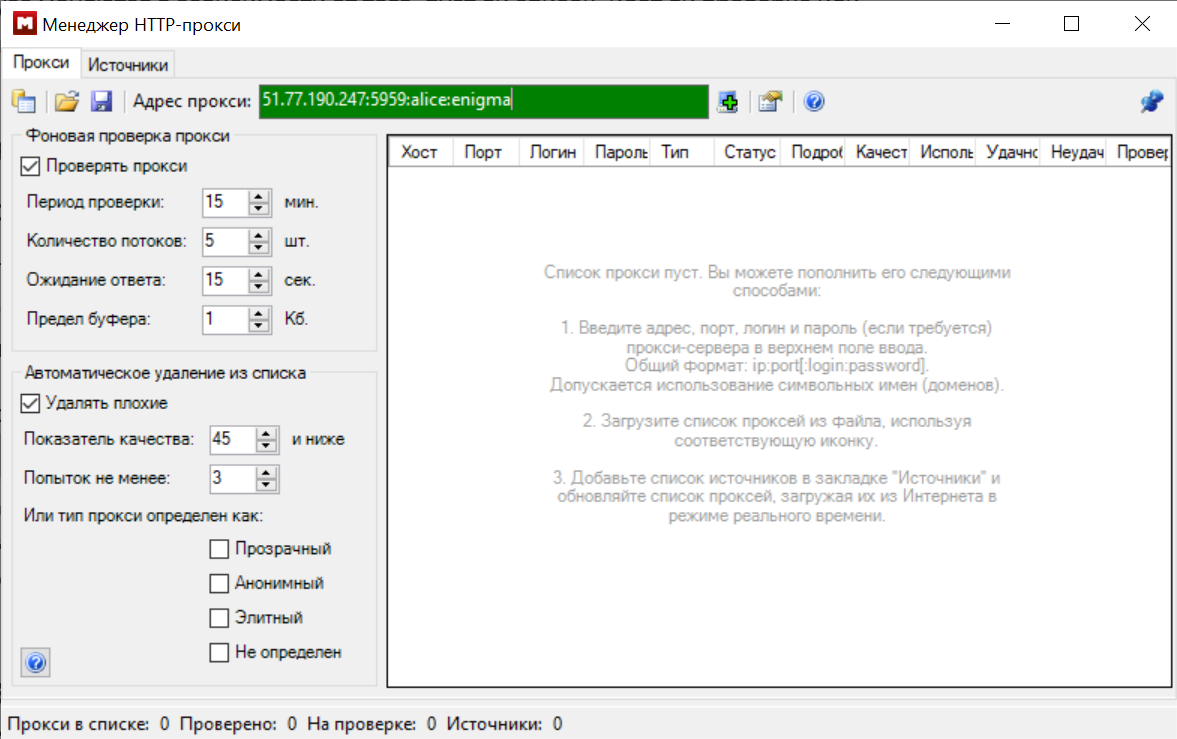Uncheck the "Удалять плохие" checkbox
Image resolution: width=1177 pixels, height=739 pixels.
coord(30,403)
